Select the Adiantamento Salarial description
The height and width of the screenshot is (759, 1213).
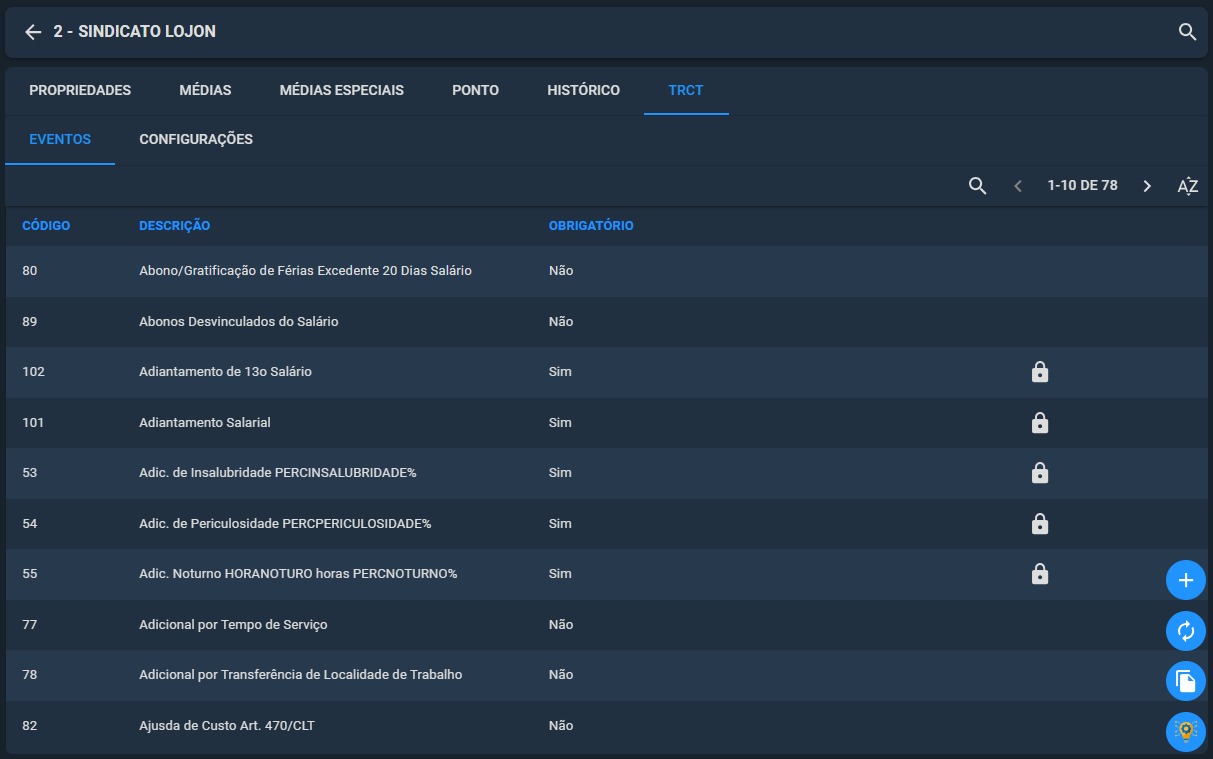click(x=205, y=422)
